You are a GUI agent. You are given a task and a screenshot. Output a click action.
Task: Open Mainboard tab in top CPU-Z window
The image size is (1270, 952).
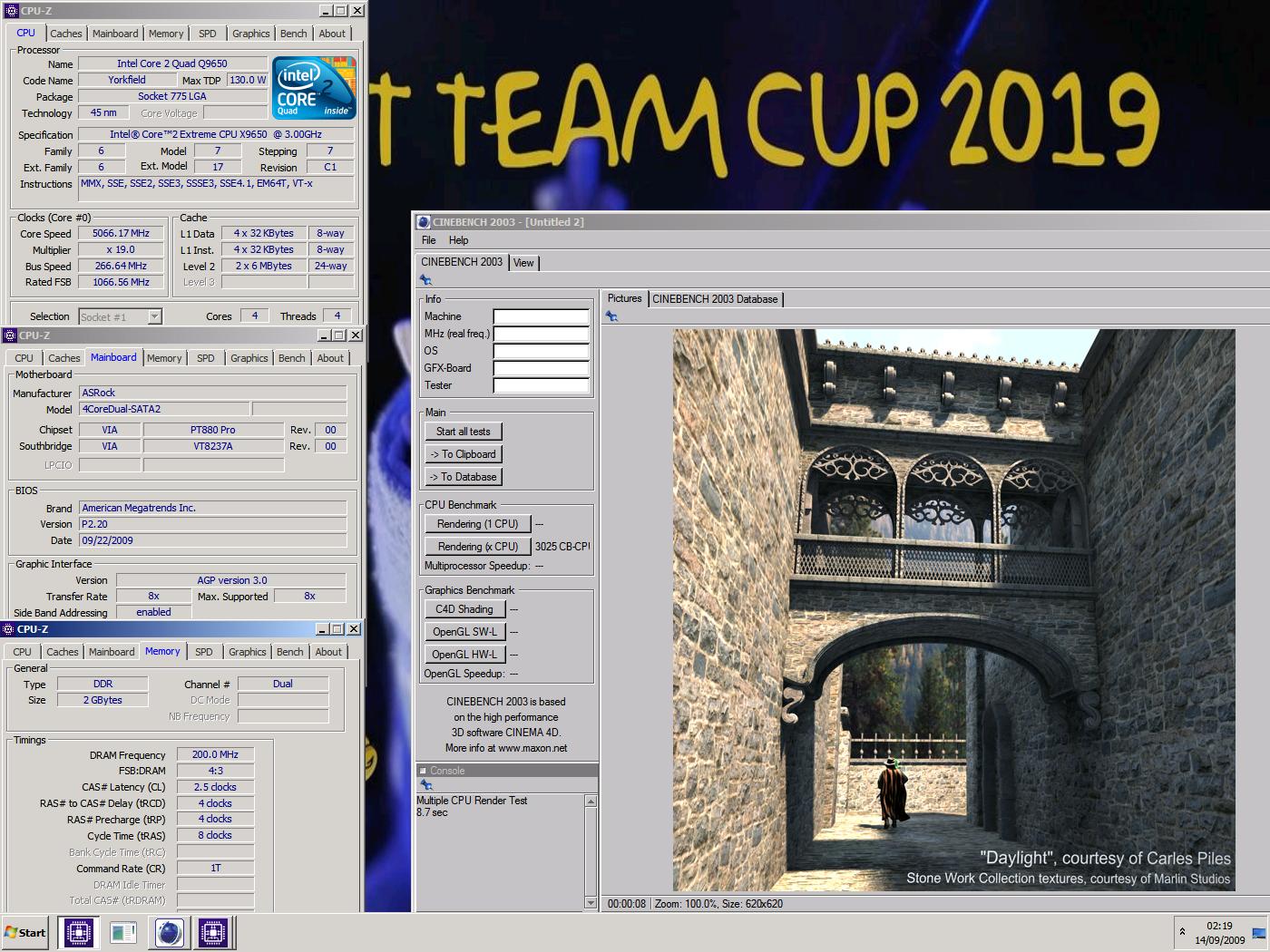point(115,34)
